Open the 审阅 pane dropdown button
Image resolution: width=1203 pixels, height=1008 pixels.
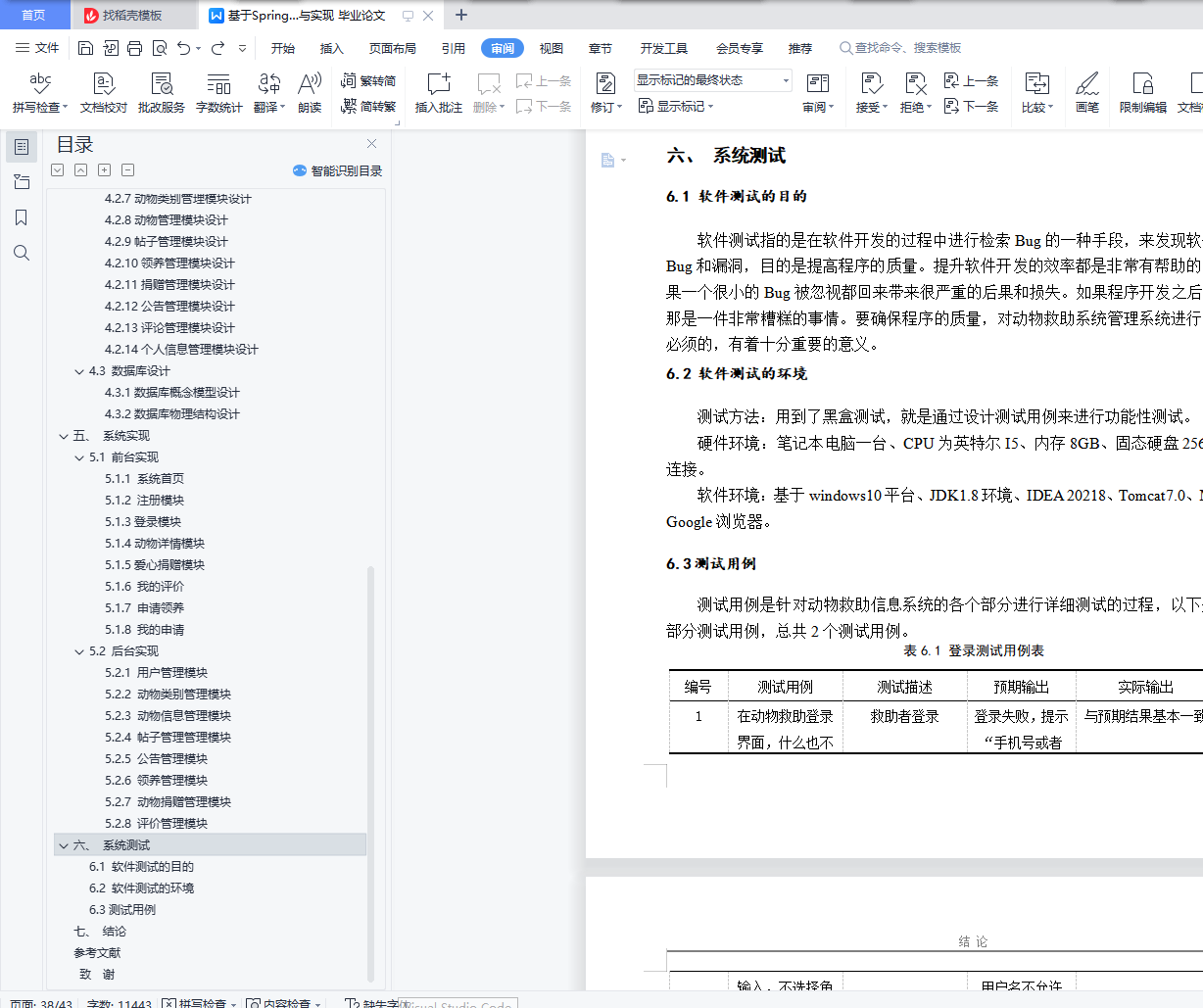click(818, 108)
